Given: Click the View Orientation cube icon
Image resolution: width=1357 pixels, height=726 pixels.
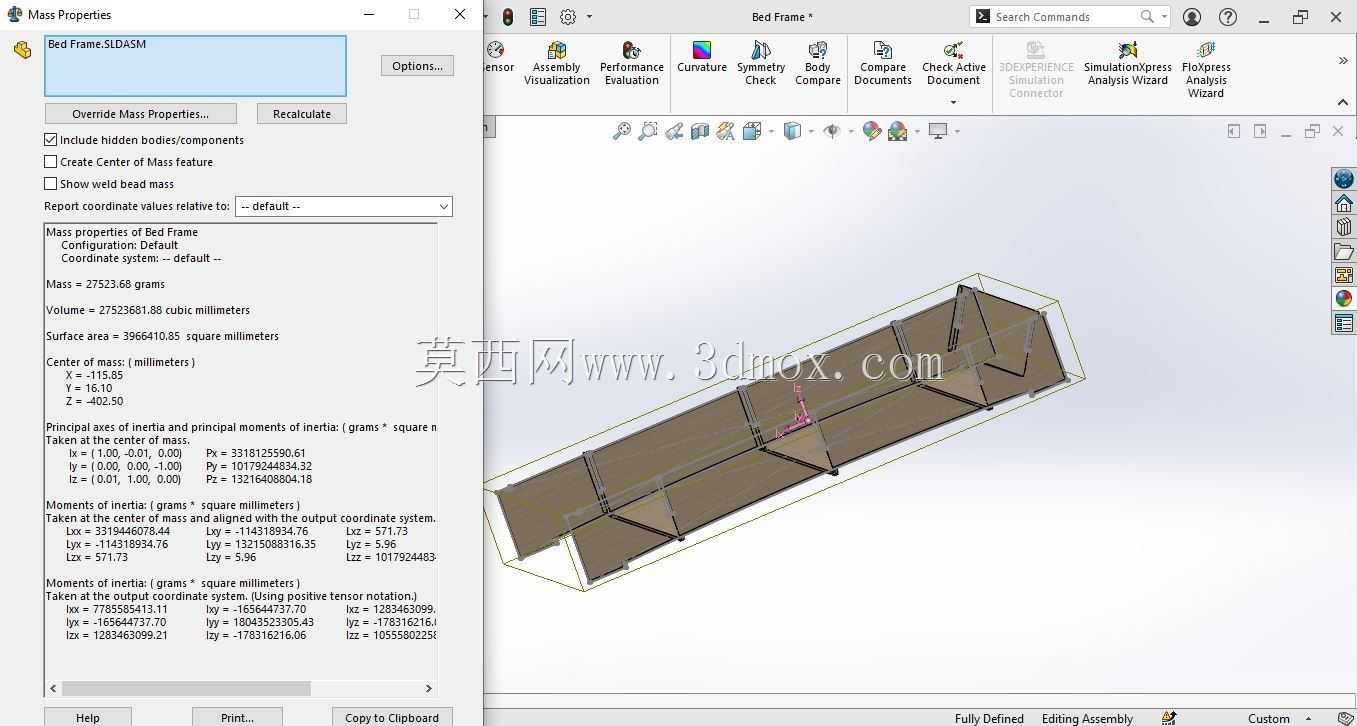Looking at the screenshot, I should click(x=752, y=131).
